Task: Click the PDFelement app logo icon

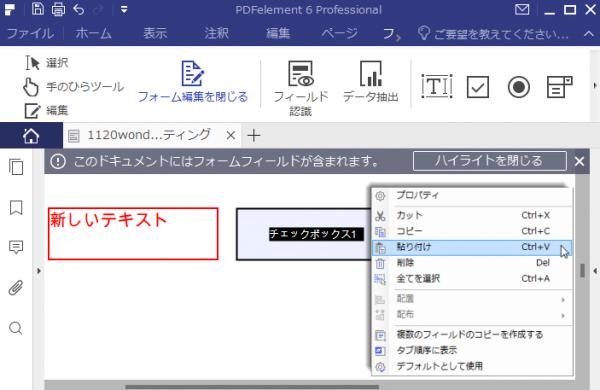Action: click(x=10, y=10)
